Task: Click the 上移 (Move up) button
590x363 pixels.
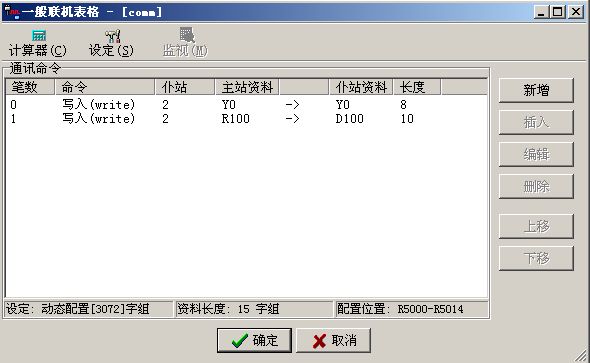Action: (536, 226)
